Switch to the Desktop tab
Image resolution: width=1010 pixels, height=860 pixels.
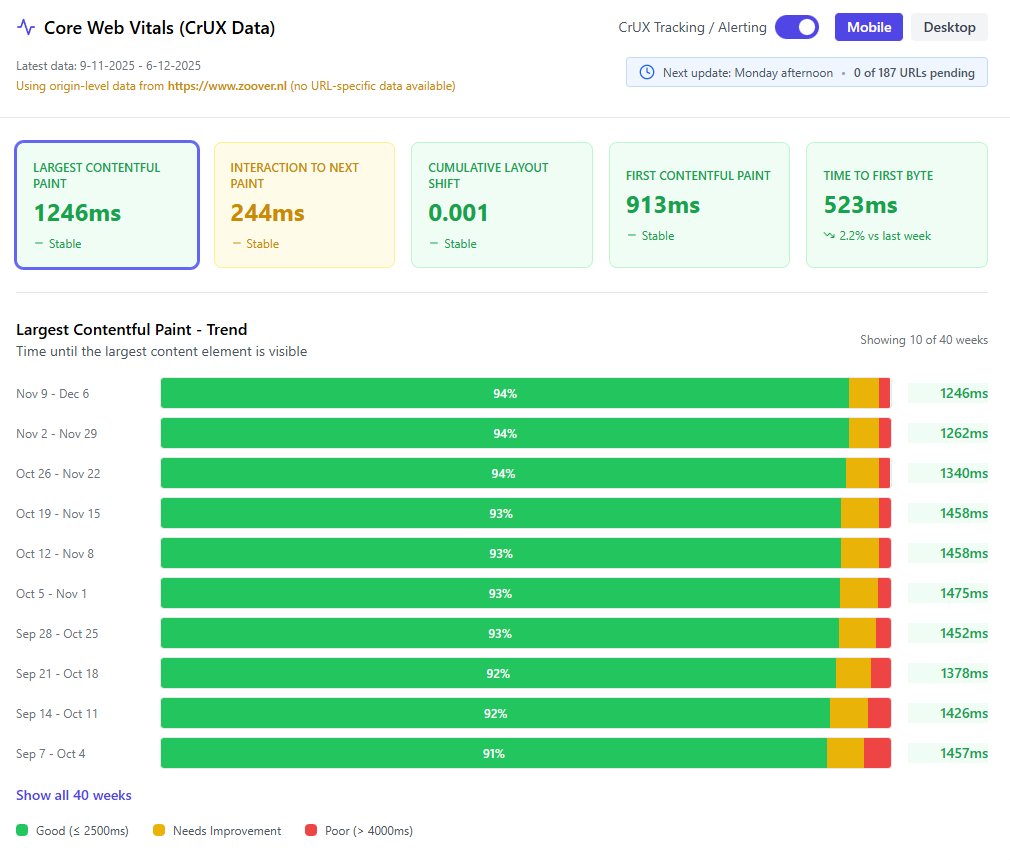pos(948,27)
